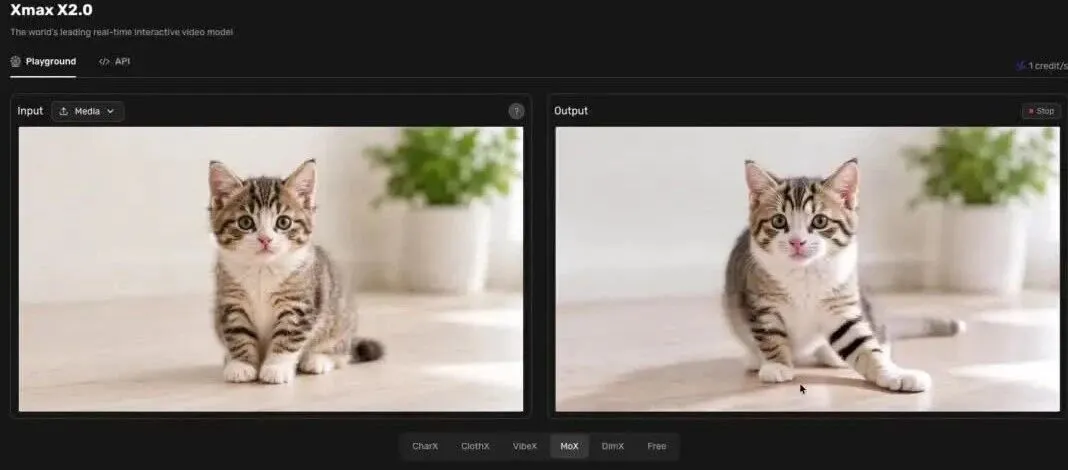Switch to the Playground tab
The image size is (1068, 470).
(43, 61)
